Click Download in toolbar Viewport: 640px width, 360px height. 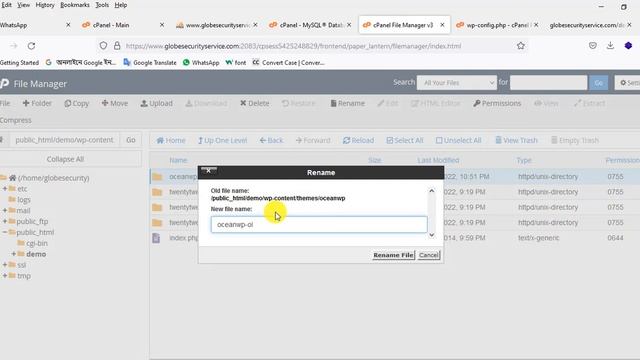coord(206,103)
